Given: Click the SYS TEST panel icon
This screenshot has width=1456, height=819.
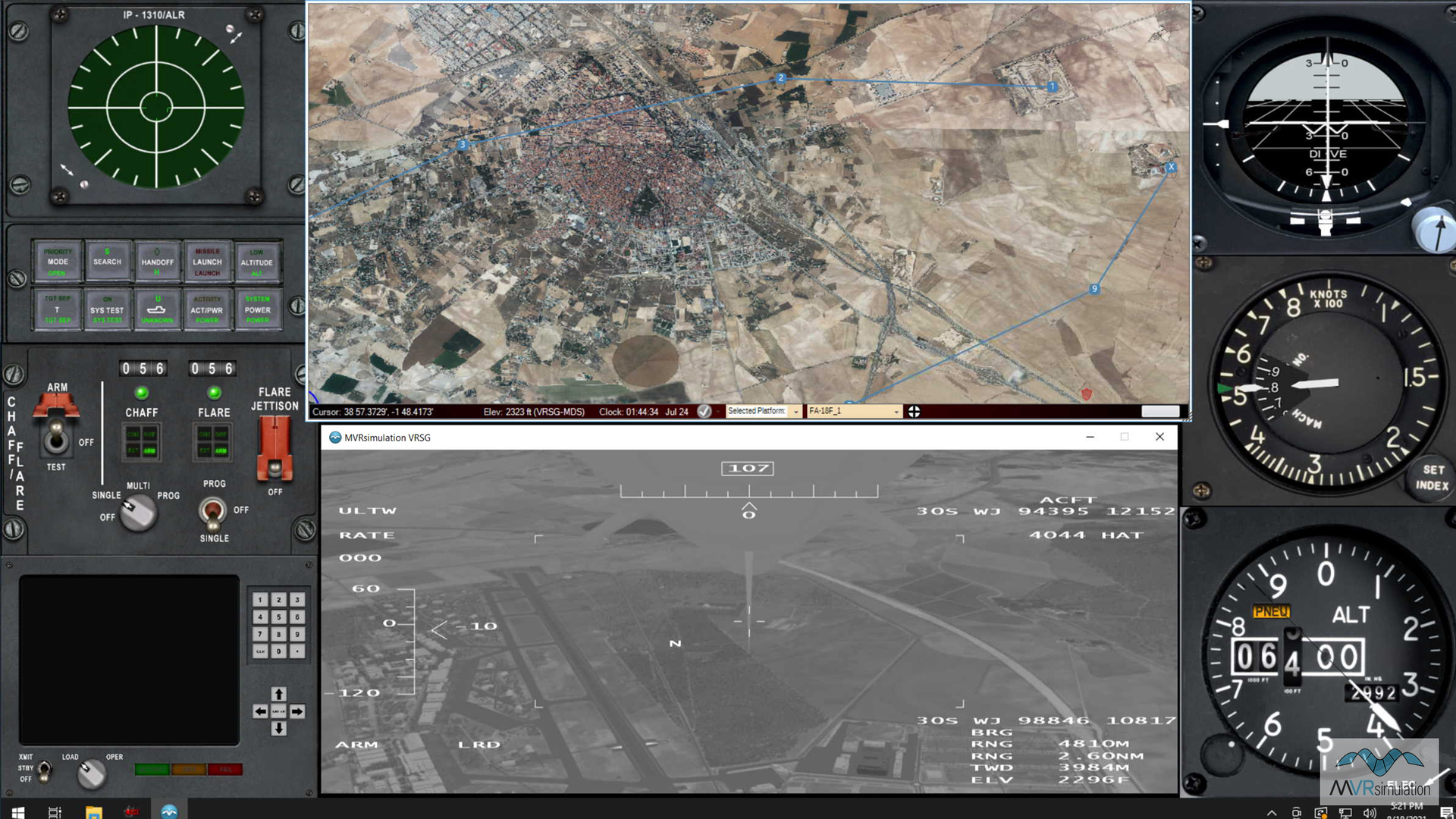Looking at the screenshot, I should click(107, 310).
